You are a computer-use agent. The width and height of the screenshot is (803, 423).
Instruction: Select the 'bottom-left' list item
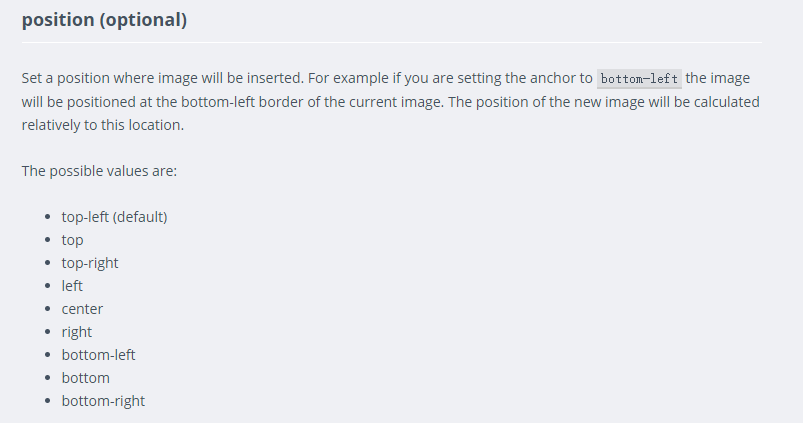click(x=98, y=355)
